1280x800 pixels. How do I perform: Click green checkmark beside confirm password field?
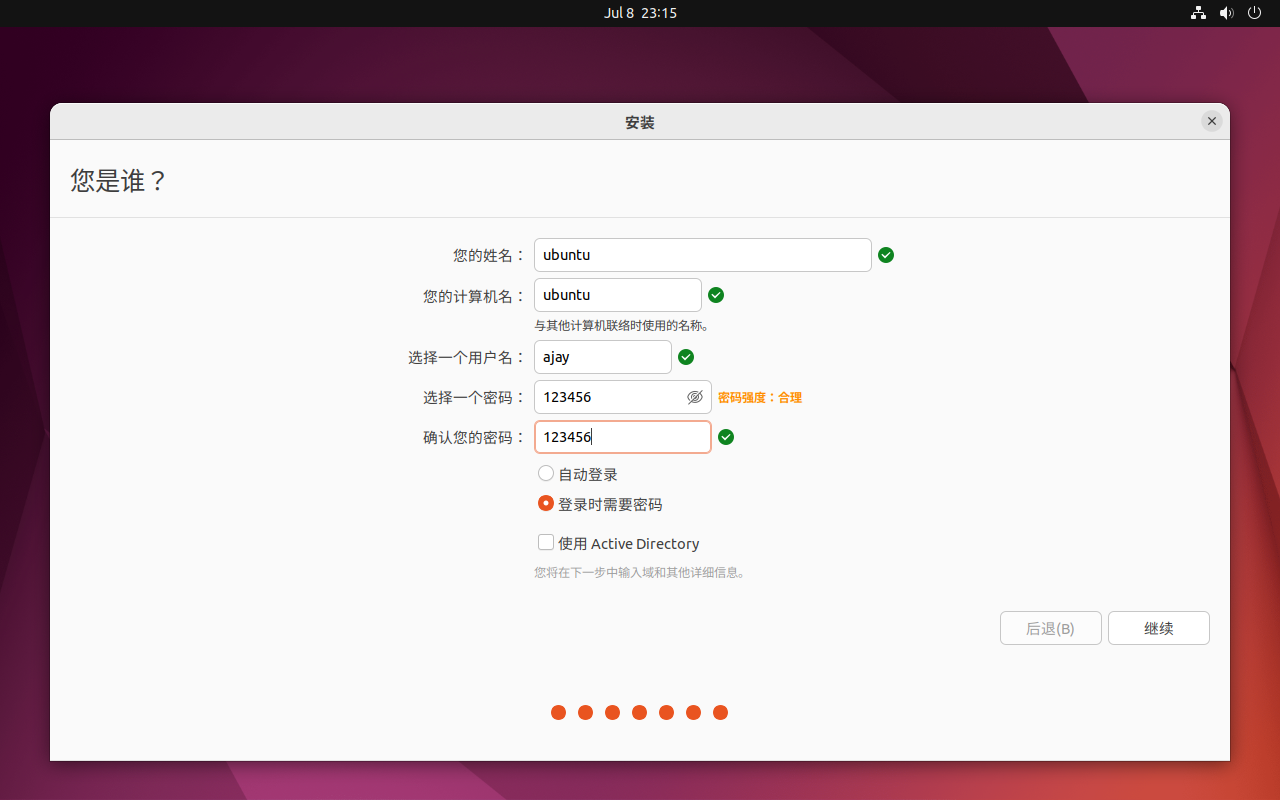(726, 437)
